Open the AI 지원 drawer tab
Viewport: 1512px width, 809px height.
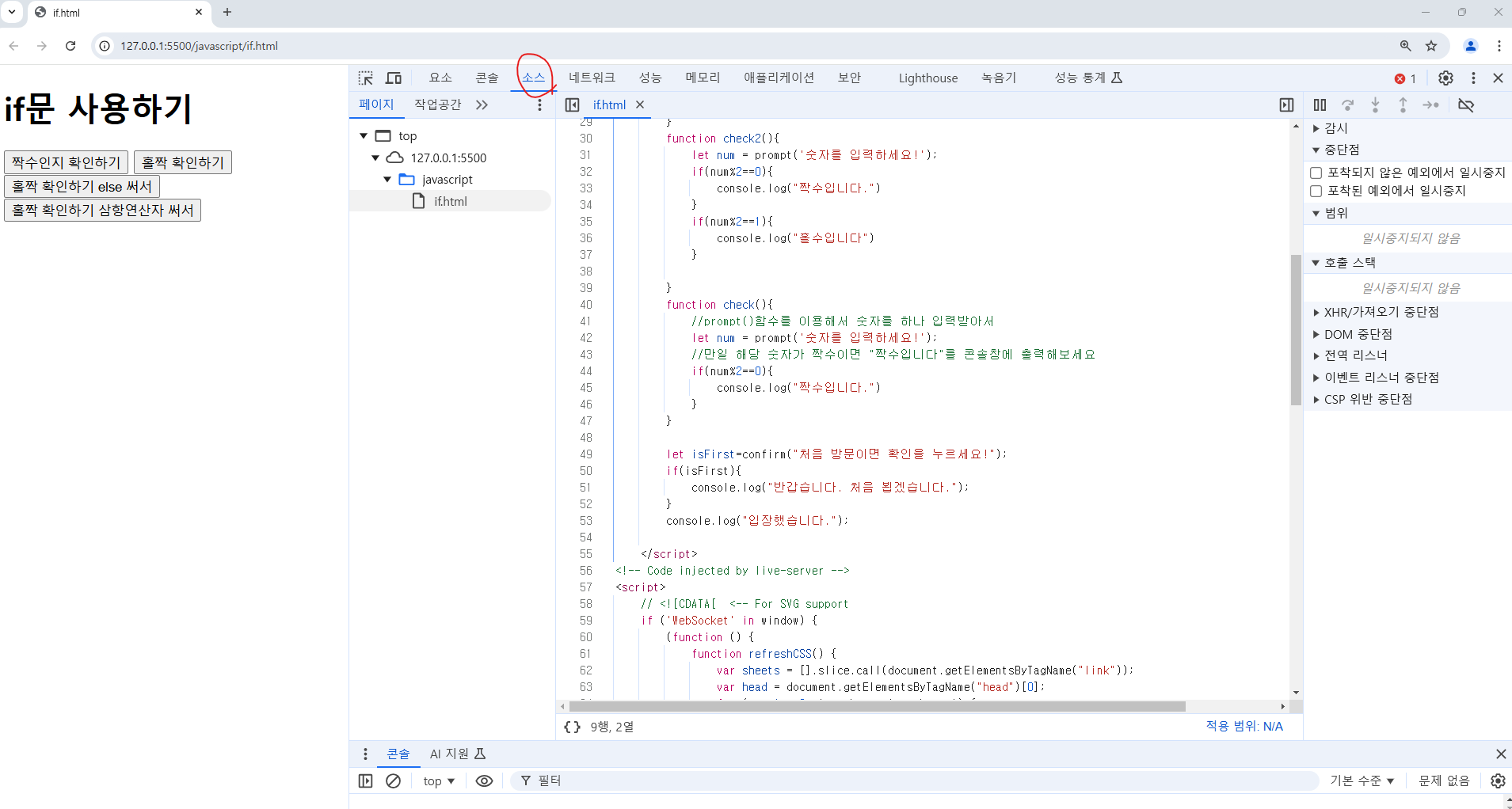(x=457, y=754)
